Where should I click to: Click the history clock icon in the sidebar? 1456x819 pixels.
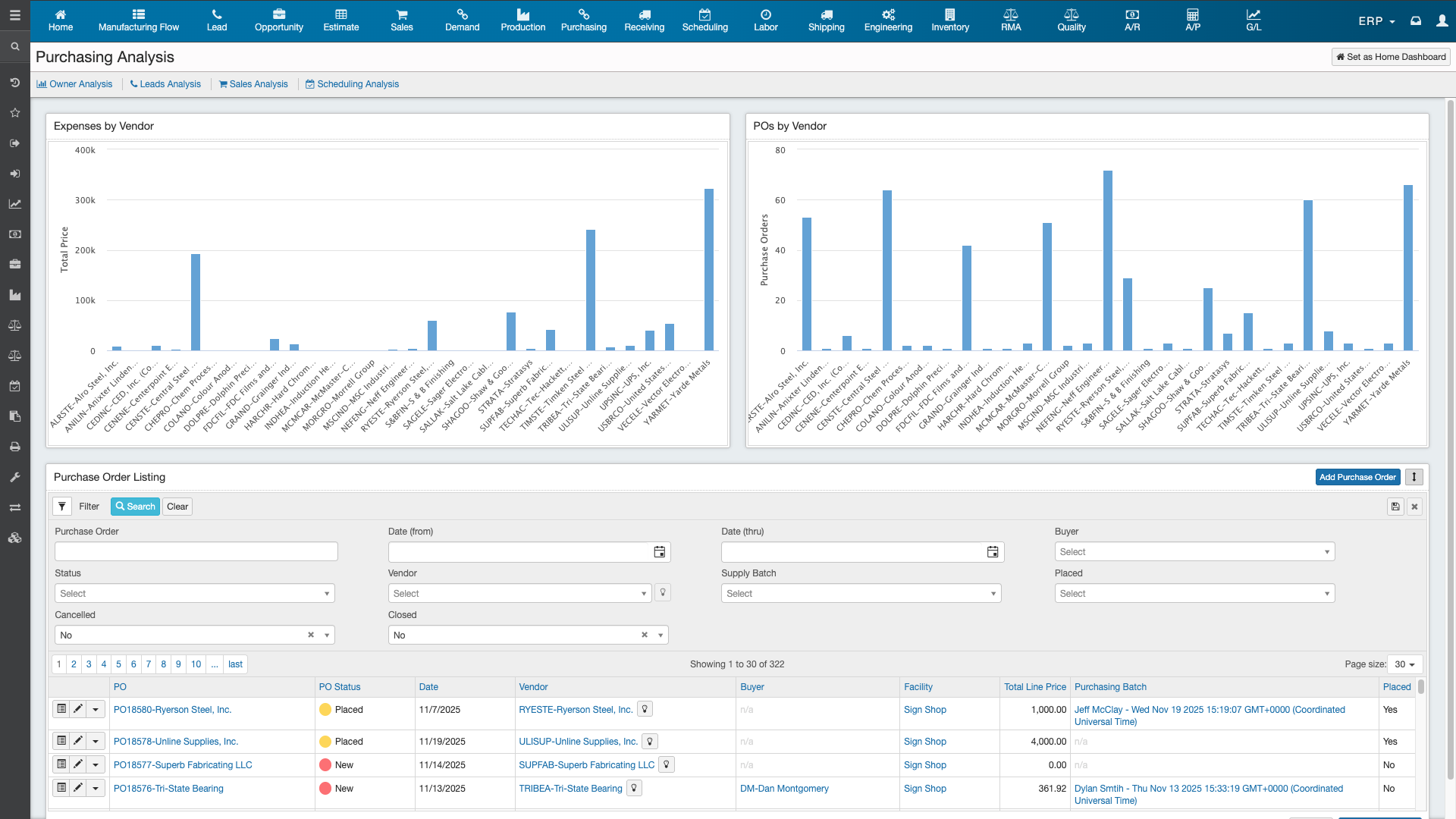[x=14, y=83]
